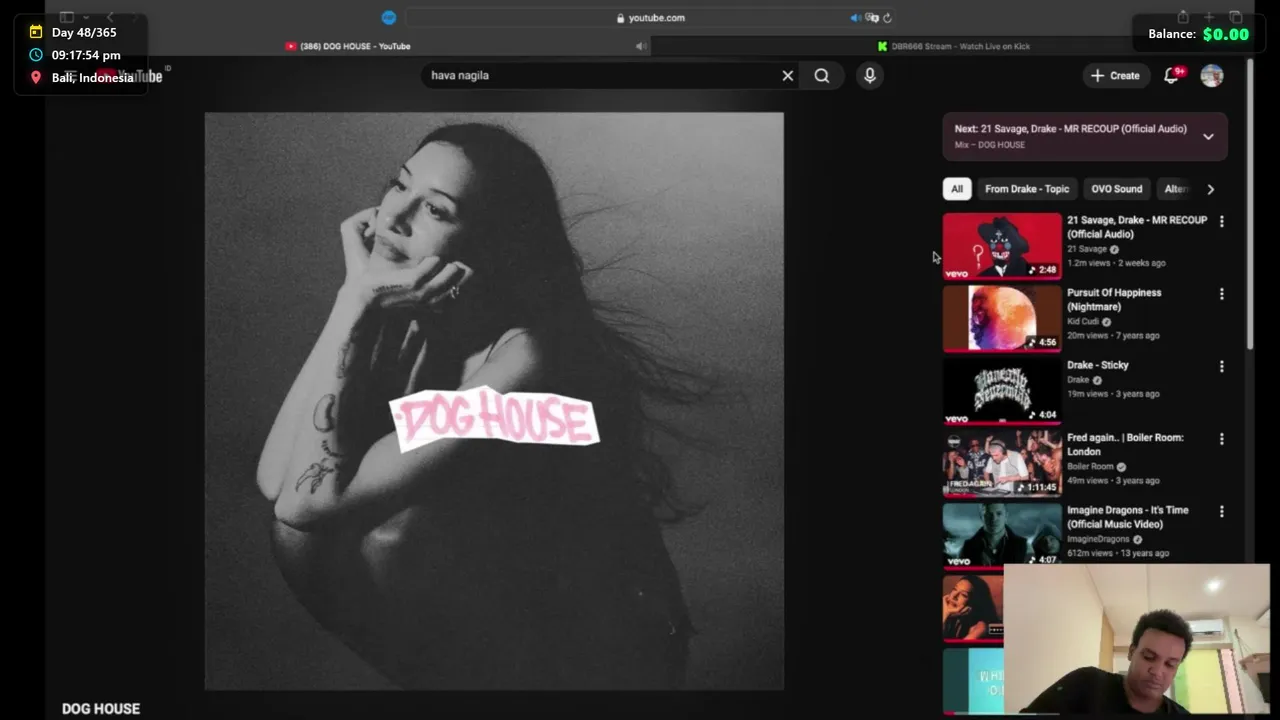Viewport: 1280px width, 720px height.
Task: Start voice search with the microphone icon
Action: [870, 75]
